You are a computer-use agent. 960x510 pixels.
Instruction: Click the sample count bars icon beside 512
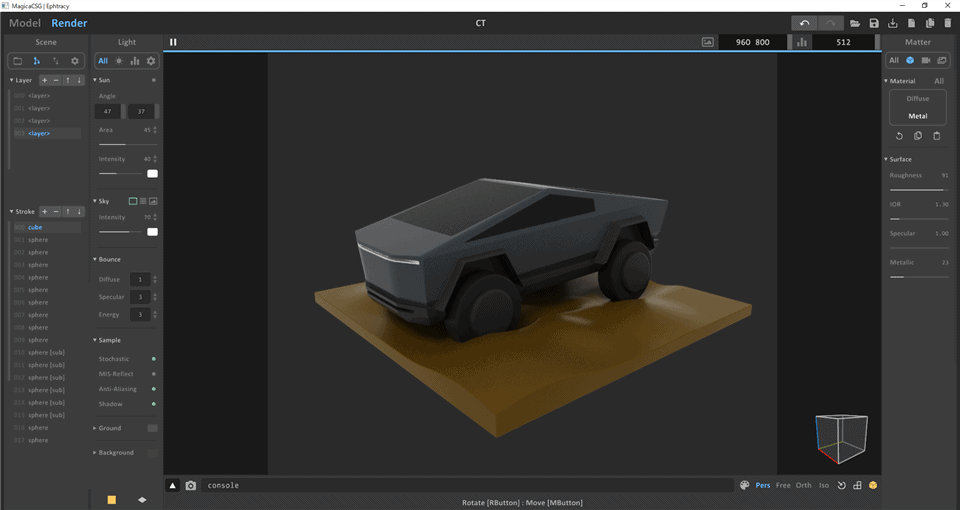pos(801,42)
